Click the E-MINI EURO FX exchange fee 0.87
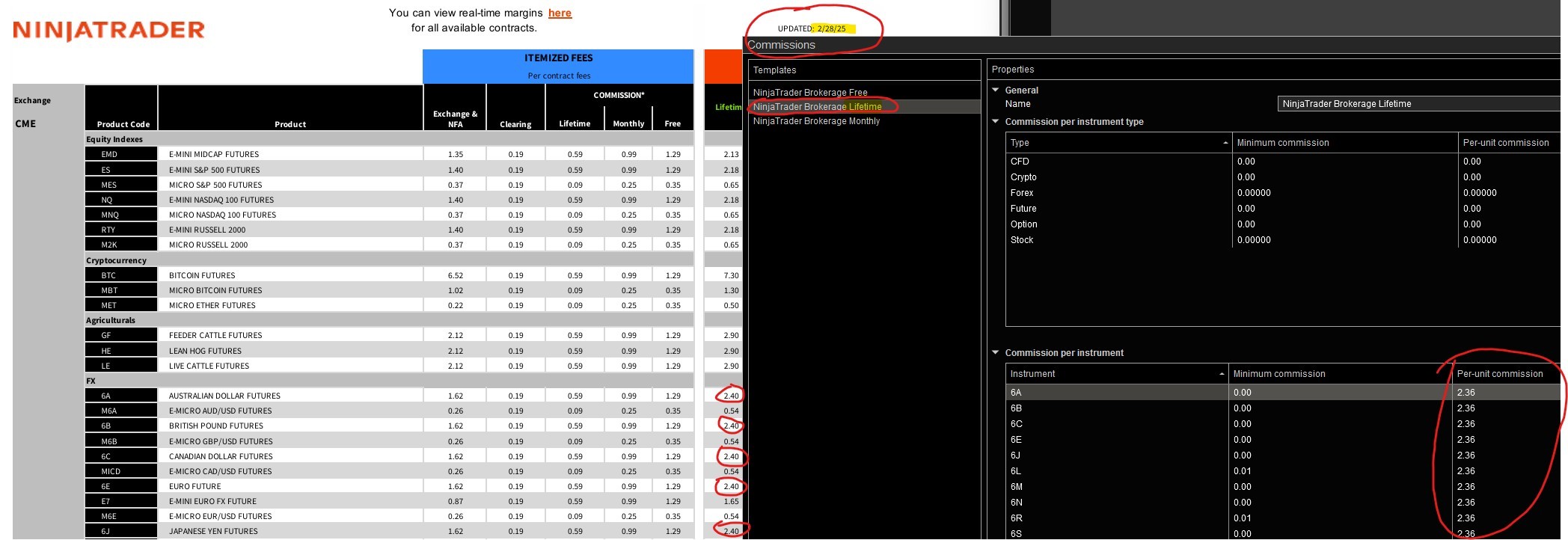This screenshot has width=1568, height=540. pos(456,501)
